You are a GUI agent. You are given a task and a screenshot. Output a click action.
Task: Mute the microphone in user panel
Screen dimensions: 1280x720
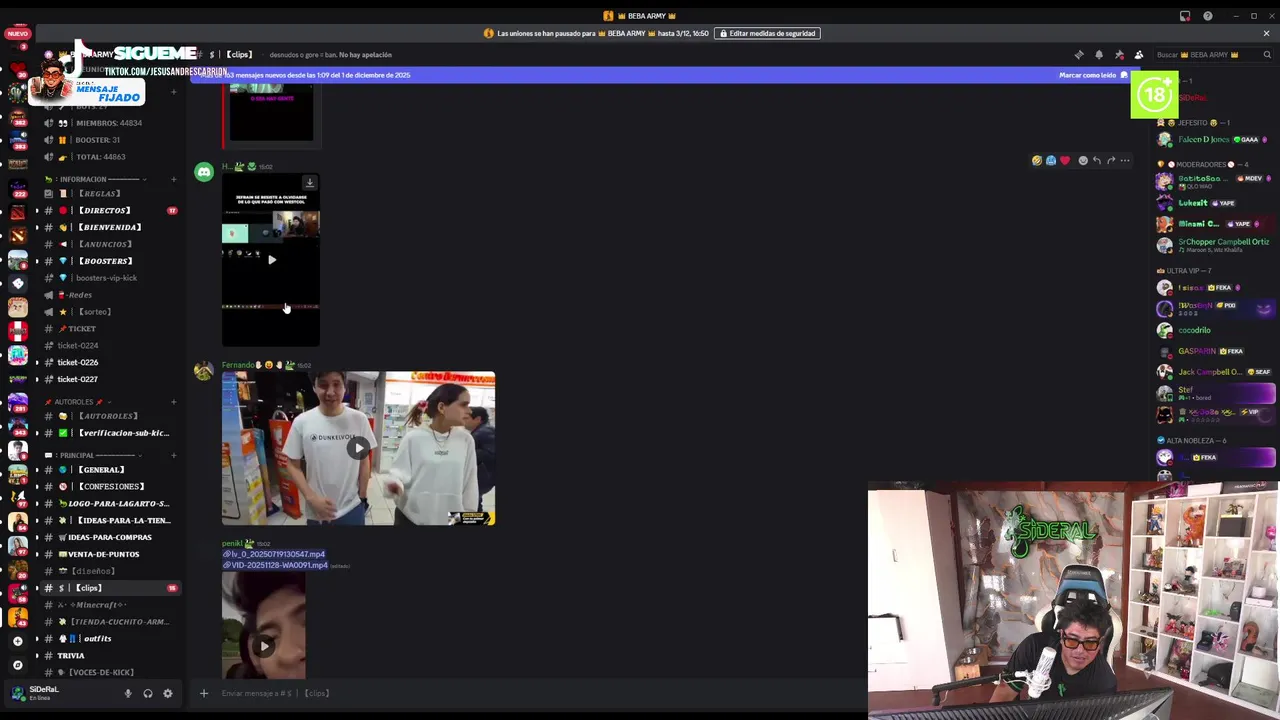128,693
